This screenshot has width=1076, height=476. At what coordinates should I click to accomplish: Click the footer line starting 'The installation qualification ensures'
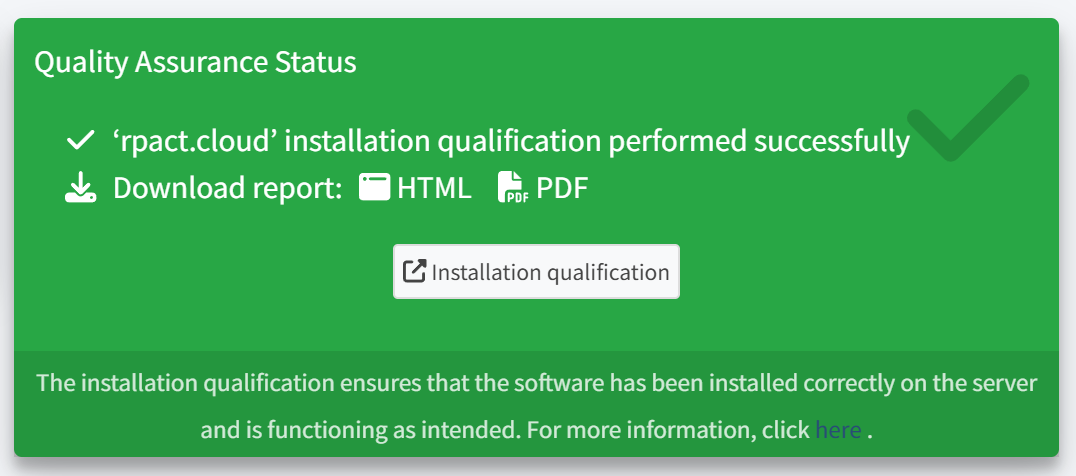coord(536,382)
